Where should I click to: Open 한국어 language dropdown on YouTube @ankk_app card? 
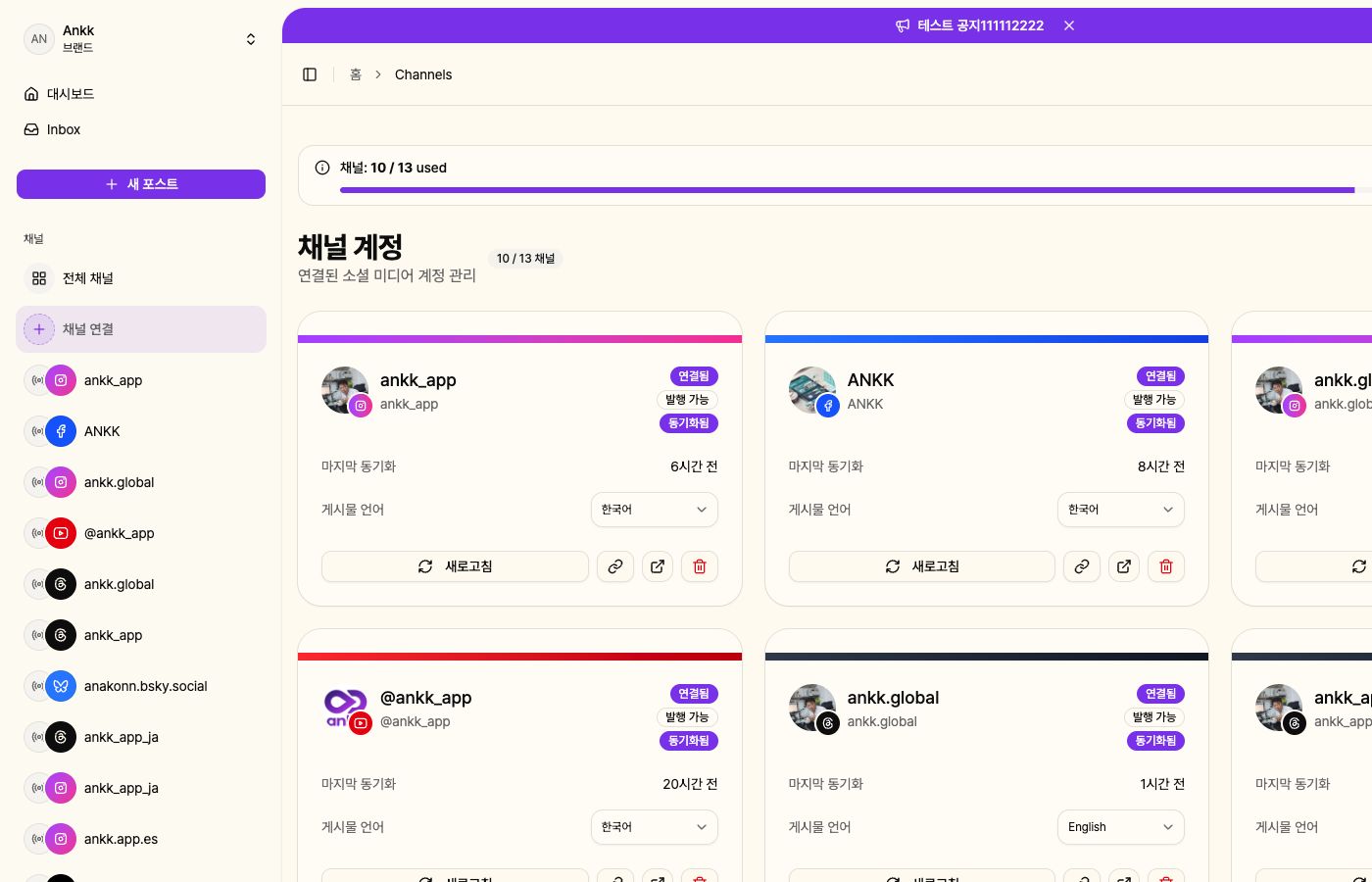click(655, 827)
